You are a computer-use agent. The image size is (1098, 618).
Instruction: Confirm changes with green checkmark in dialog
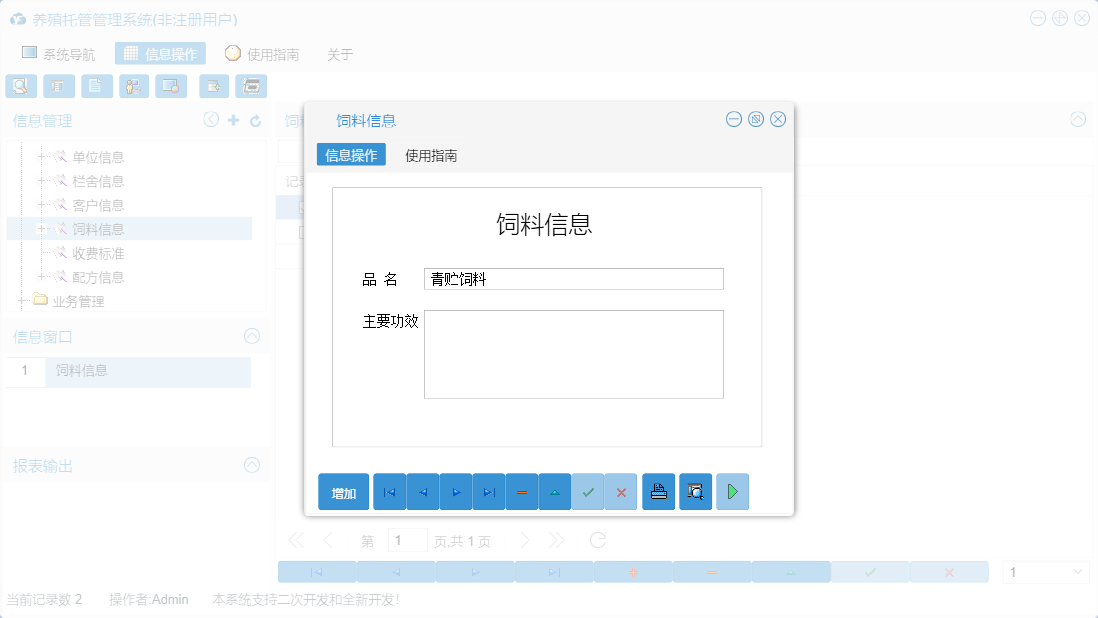click(x=588, y=492)
